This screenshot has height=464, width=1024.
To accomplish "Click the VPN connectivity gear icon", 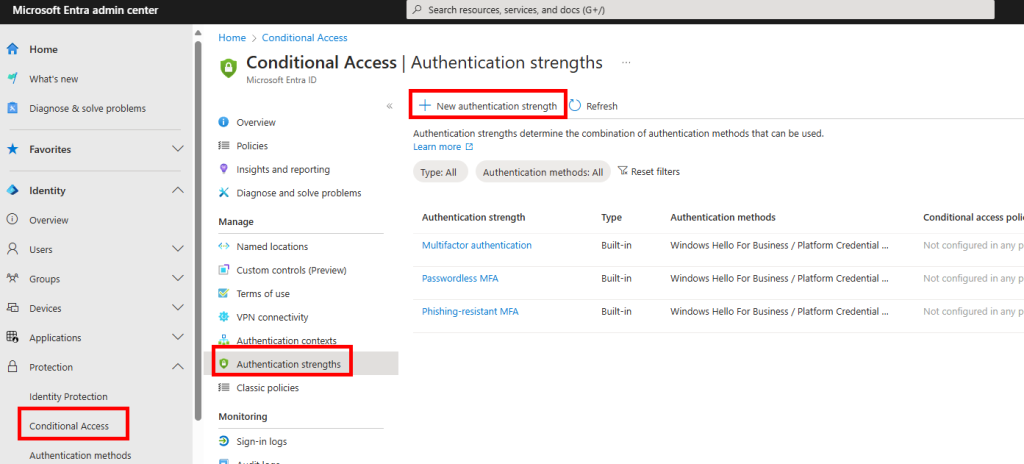I will coord(224,317).
